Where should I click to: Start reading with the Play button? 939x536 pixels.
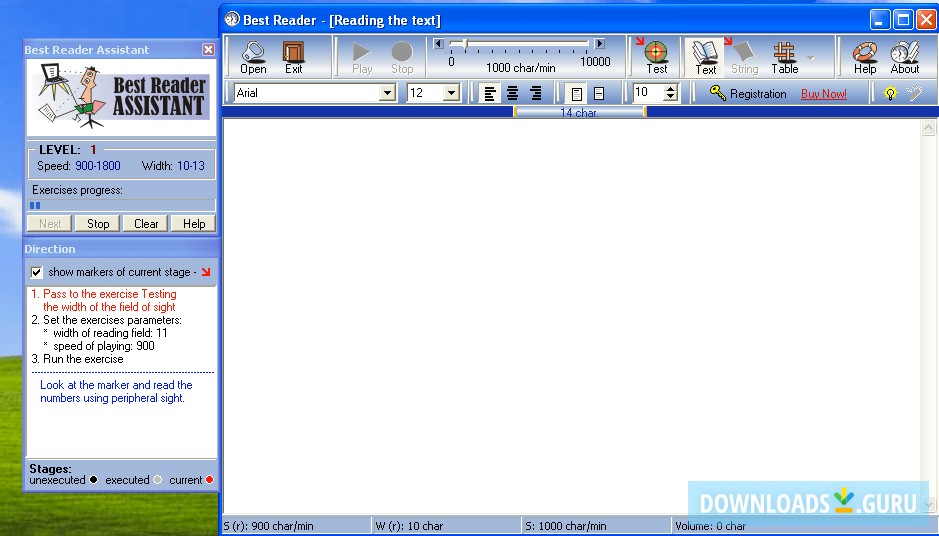[362, 57]
